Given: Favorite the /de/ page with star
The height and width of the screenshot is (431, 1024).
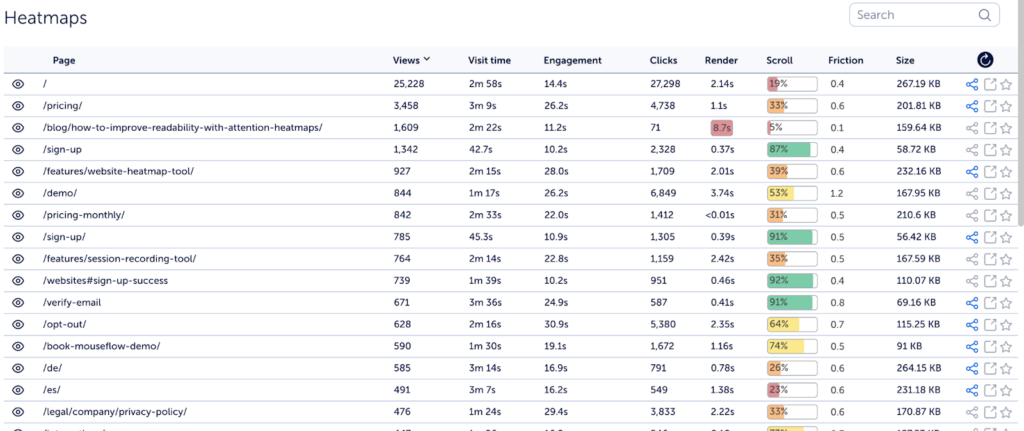Looking at the screenshot, I should click(x=1006, y=368).
